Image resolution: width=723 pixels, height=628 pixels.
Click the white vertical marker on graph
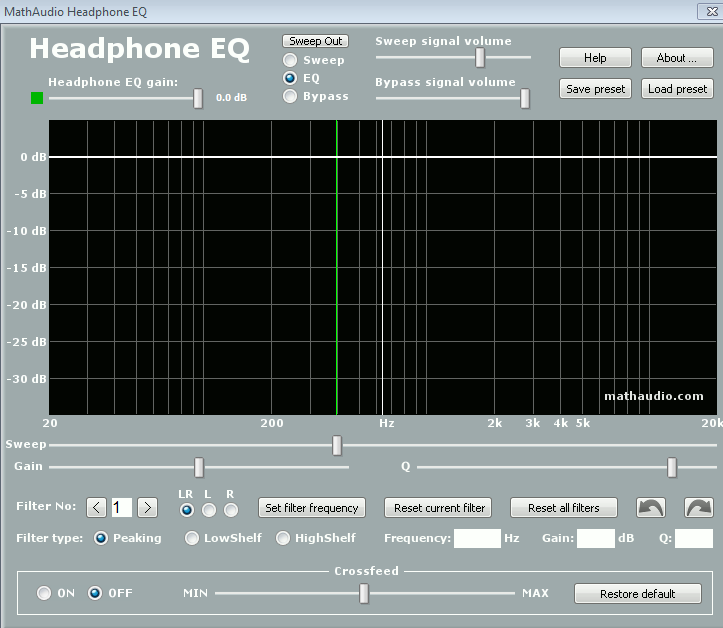click(x=382, y=267)
